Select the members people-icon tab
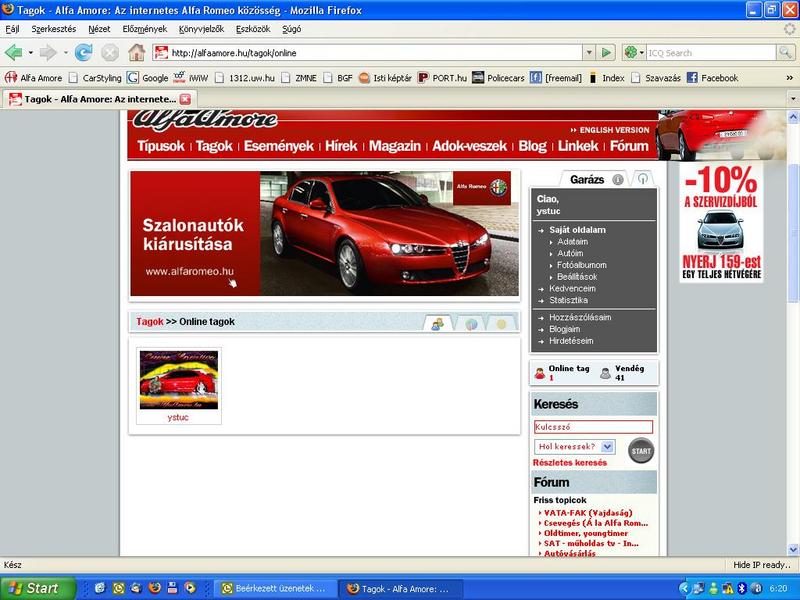Screen dimensions: 800x600 click(437, 323)
